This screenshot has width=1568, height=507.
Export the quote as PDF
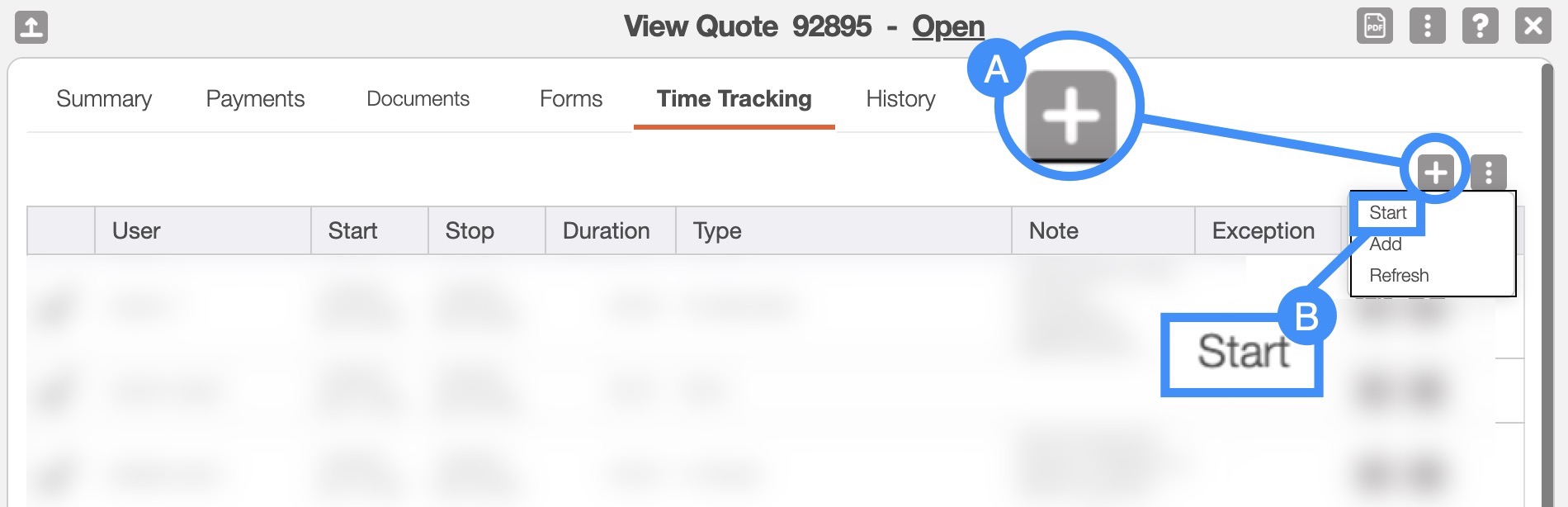pyautogui.click(x=1374, y=26)
